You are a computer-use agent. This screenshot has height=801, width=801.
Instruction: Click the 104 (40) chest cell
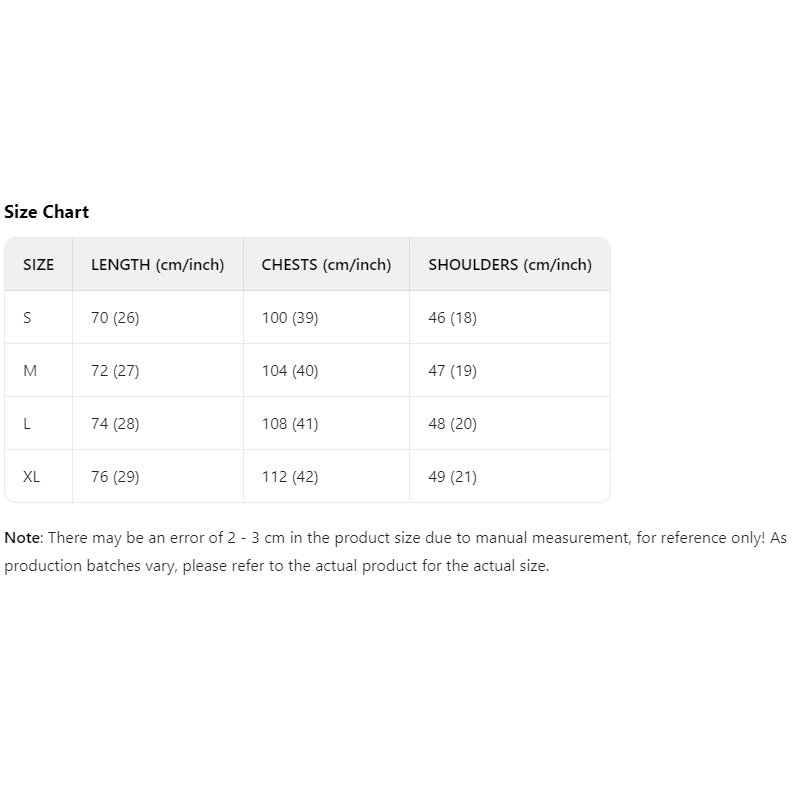(290, 371)
